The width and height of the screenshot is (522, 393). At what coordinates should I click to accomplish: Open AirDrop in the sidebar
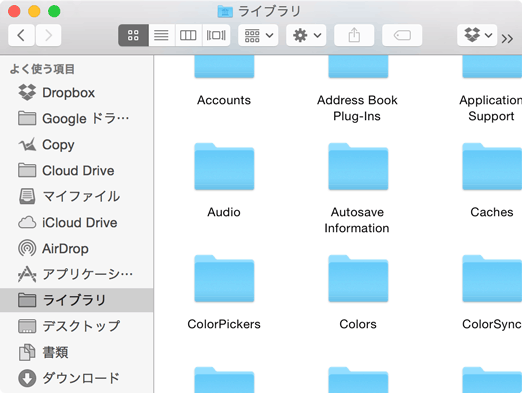coord(77,248)
